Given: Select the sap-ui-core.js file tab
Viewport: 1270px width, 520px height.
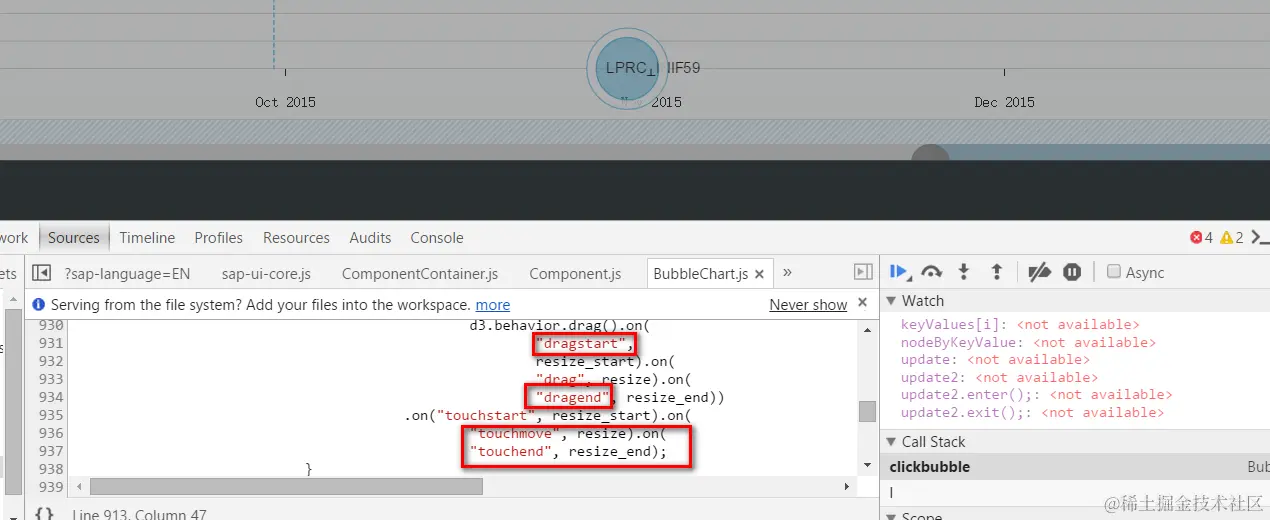Looking at the screenshot, I should point(266,273).
